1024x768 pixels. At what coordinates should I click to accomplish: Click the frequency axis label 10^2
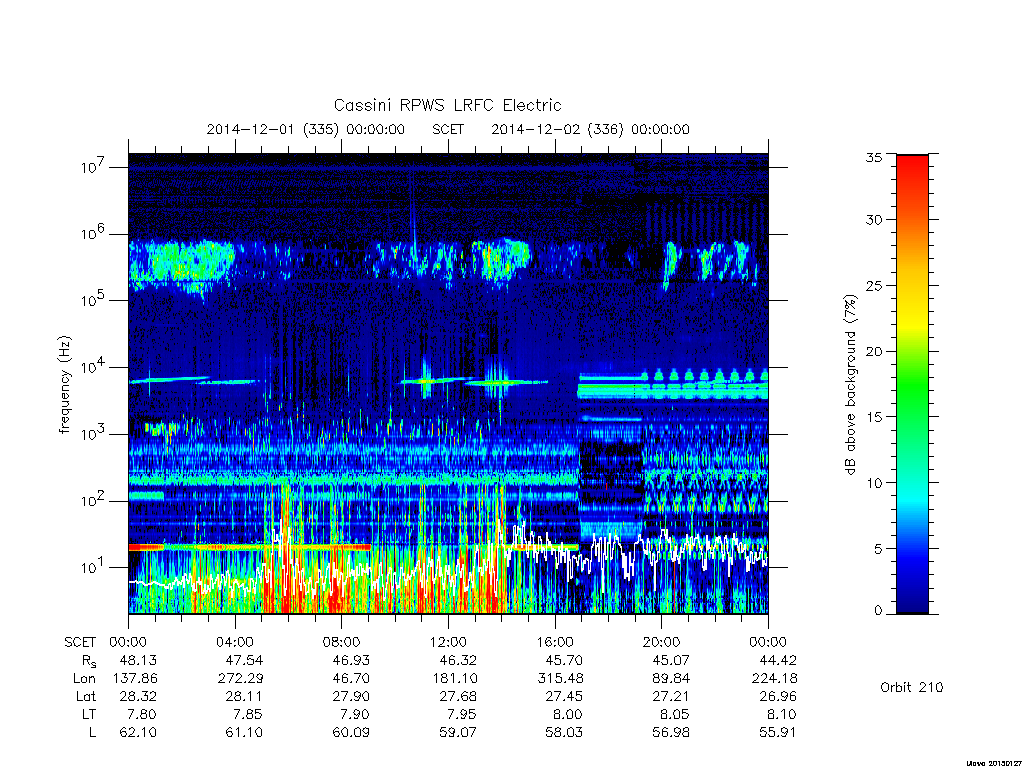(x=93, y=500)
